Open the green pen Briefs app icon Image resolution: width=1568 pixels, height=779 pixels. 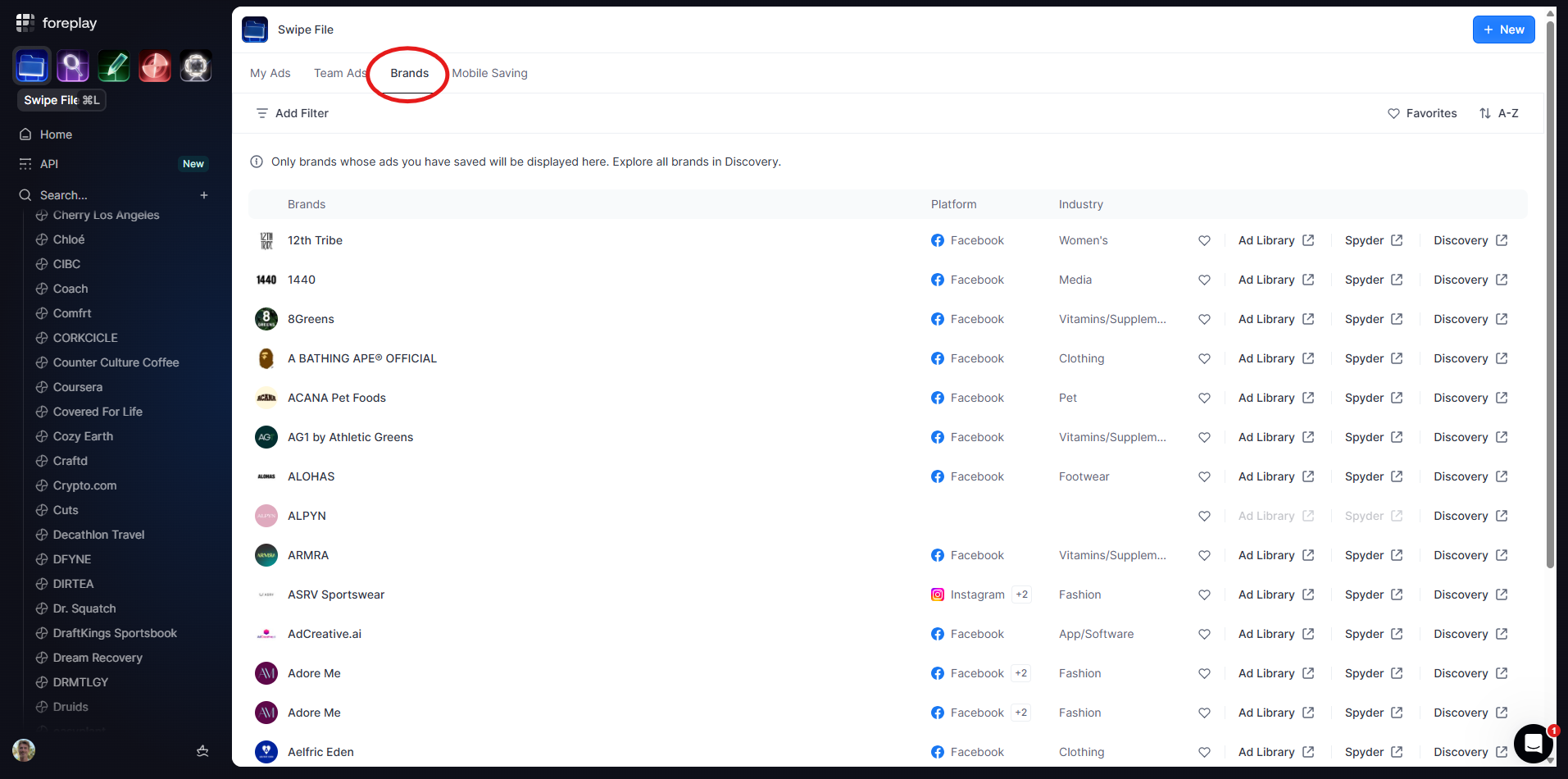114,66
